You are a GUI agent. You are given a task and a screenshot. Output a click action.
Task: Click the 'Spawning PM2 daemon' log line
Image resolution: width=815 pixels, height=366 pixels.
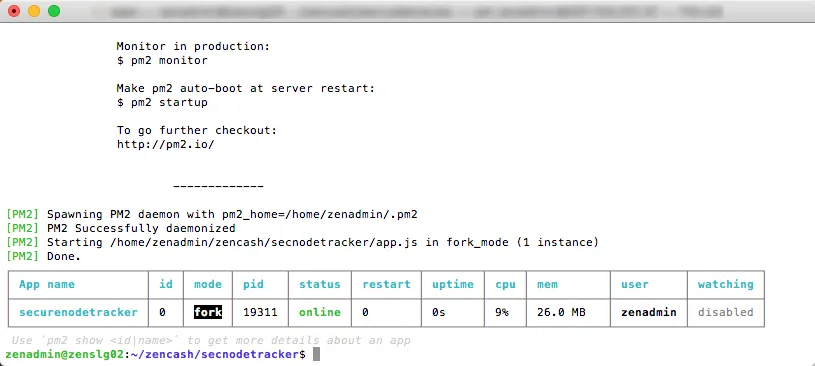pyautogui.click(x=212, y=214)
